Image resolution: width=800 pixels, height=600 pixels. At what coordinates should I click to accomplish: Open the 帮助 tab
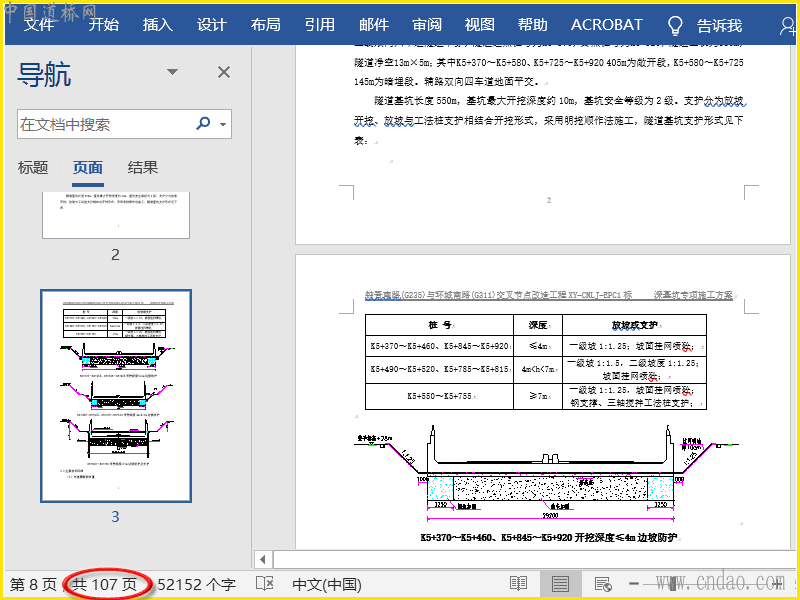tap(533, 24)
